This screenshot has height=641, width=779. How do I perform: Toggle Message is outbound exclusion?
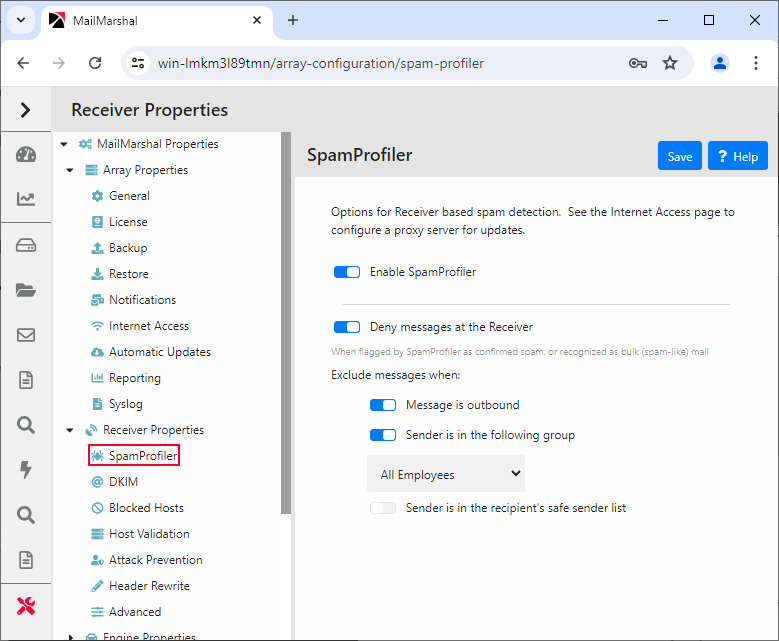[383, 405]
